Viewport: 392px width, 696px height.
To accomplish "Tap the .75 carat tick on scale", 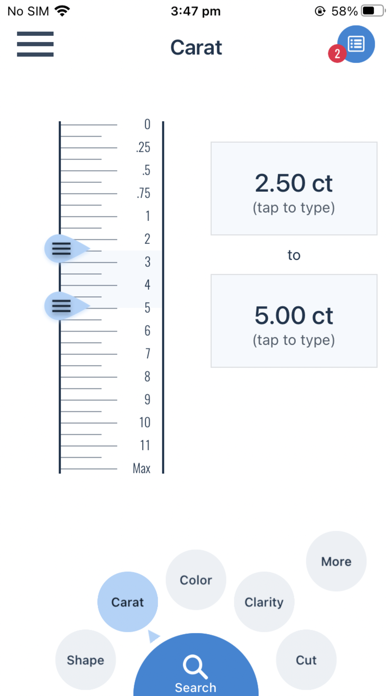I will click(x=143, y=193).
